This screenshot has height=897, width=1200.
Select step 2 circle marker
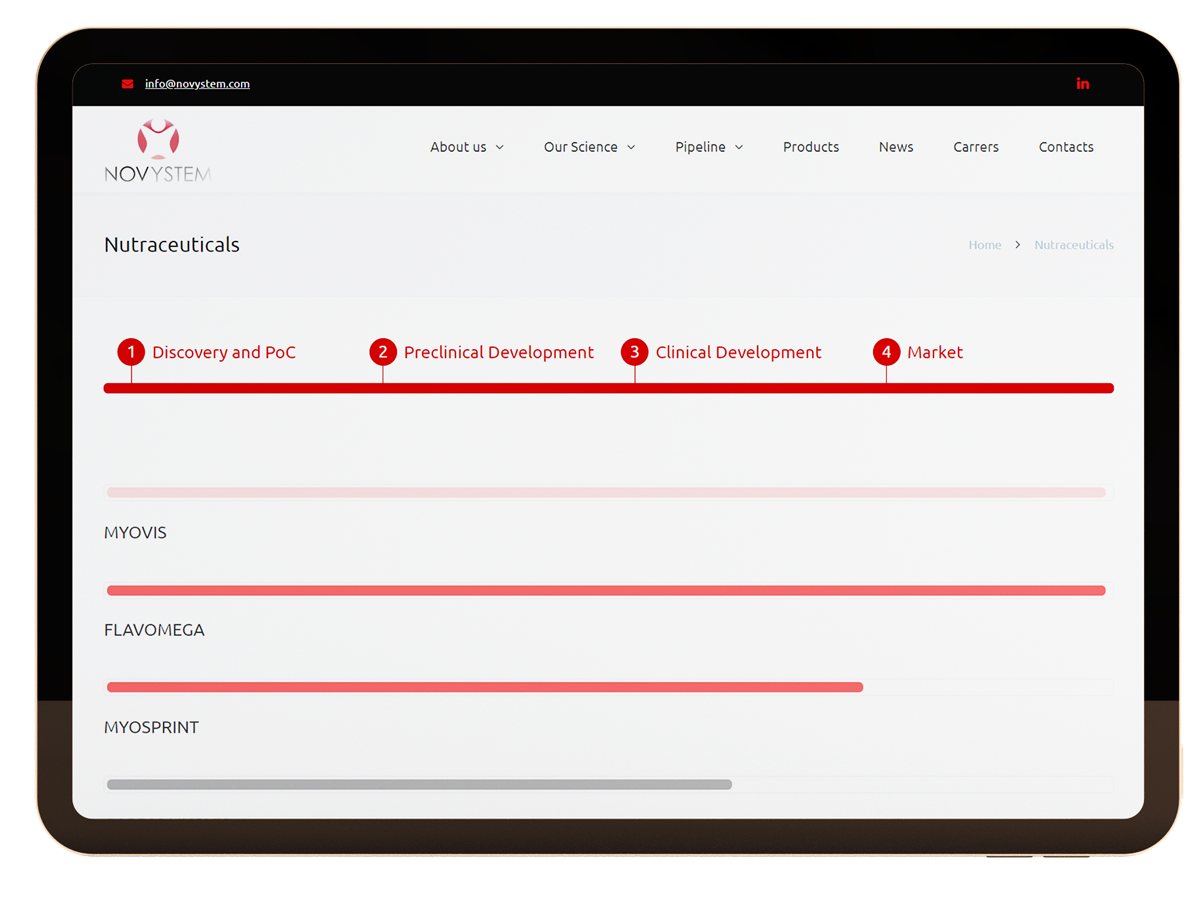pos(383,352)
